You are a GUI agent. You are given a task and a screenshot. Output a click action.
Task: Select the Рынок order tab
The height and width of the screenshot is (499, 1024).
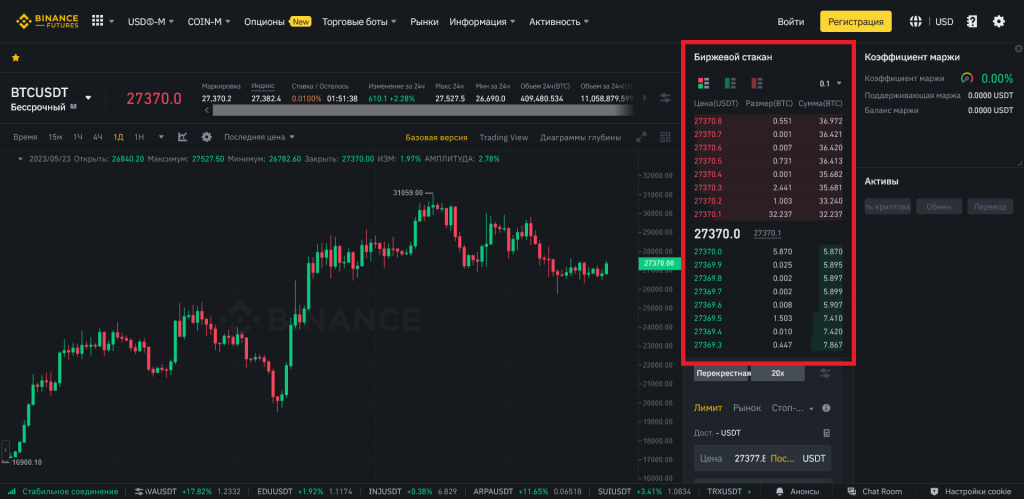747,408
